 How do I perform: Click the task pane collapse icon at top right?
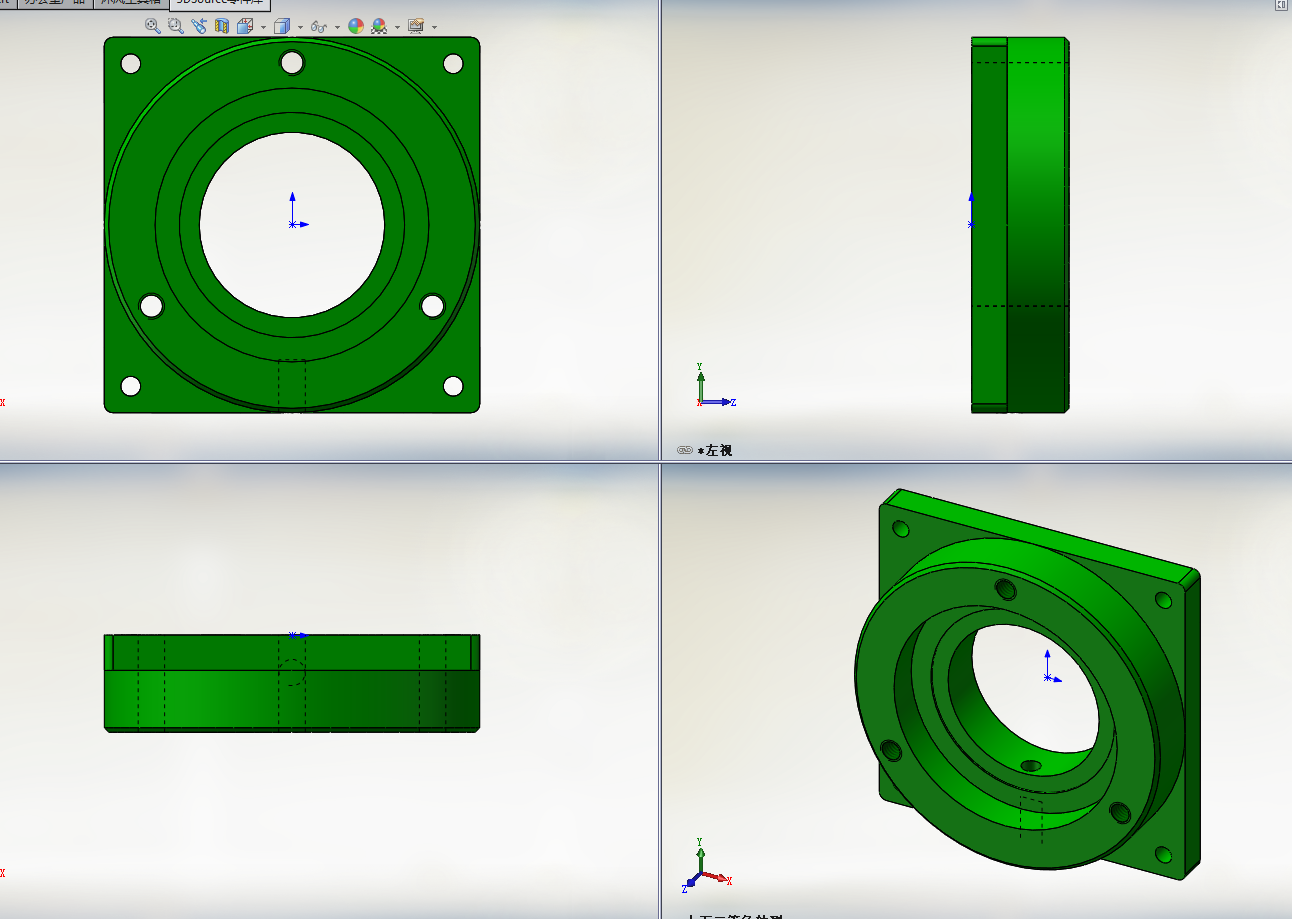pos(1281,5)
